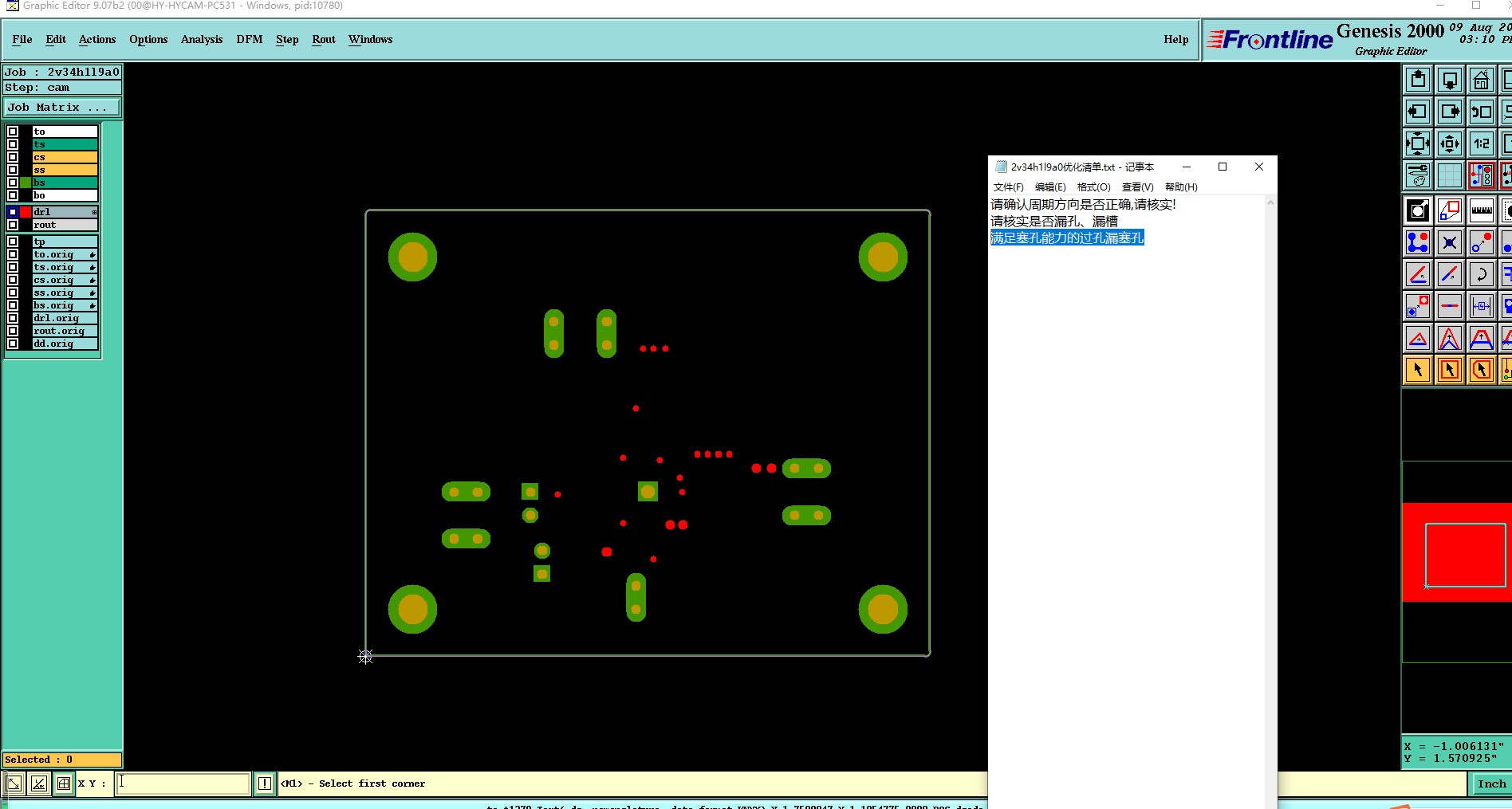
Task: Click the highlighted line 满足塞孔能力的过孔漏塞孔 in Notepad
Action: coord(1067,238)
